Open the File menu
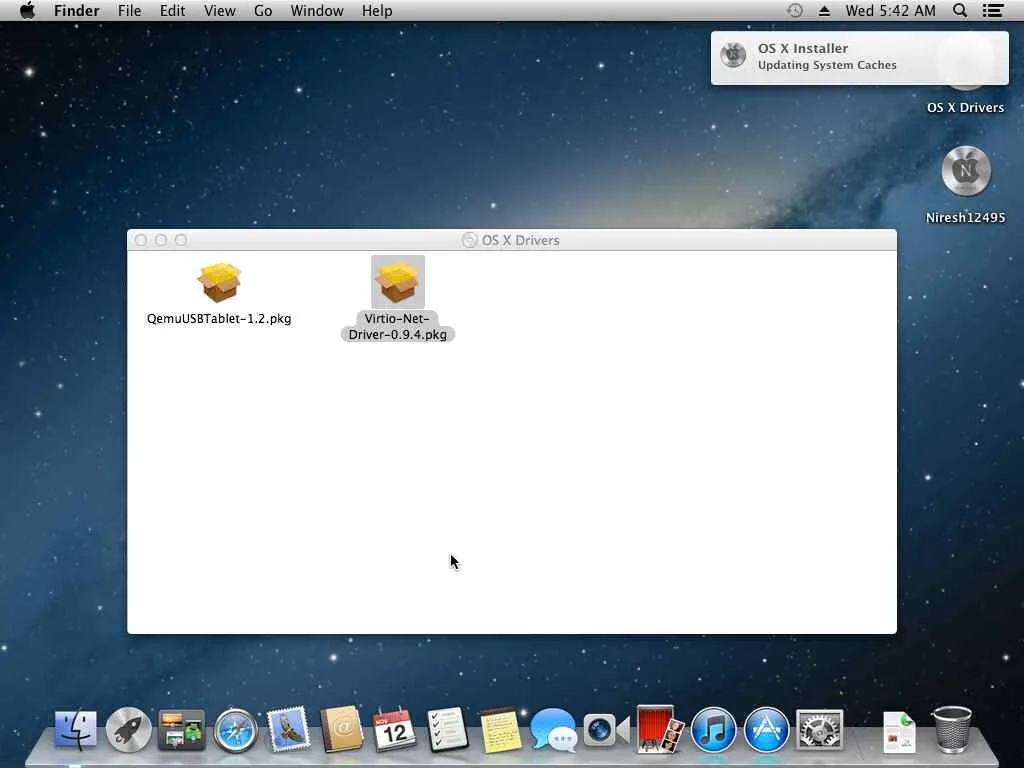The width and height of the screenshot is (1024, 768). tap(129, 10)
